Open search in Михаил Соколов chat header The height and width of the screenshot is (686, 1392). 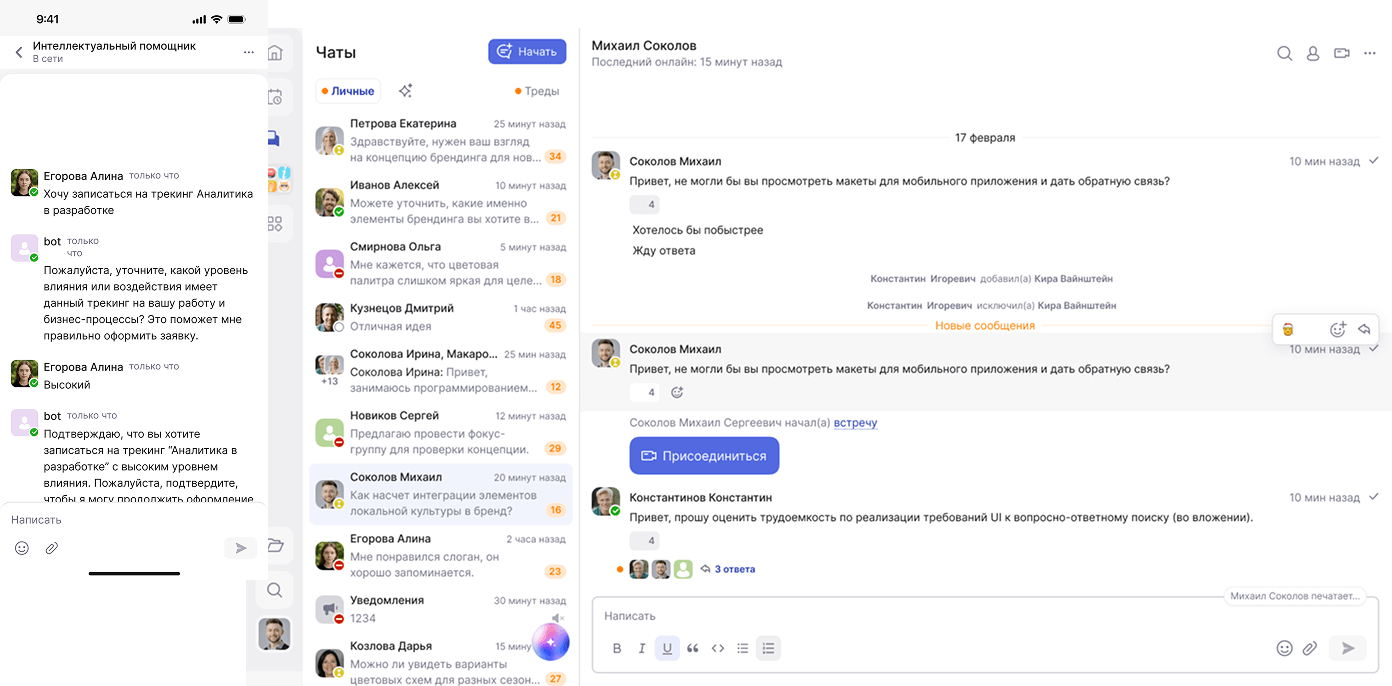(x=1285, y=54)
